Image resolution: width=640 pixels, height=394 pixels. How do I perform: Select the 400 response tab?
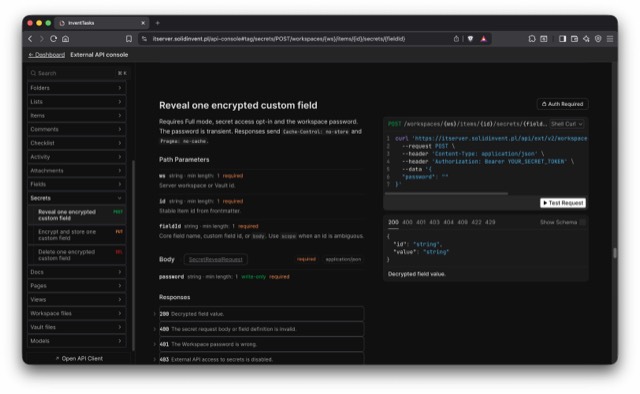pyautogui.click(x=407, y=222)
